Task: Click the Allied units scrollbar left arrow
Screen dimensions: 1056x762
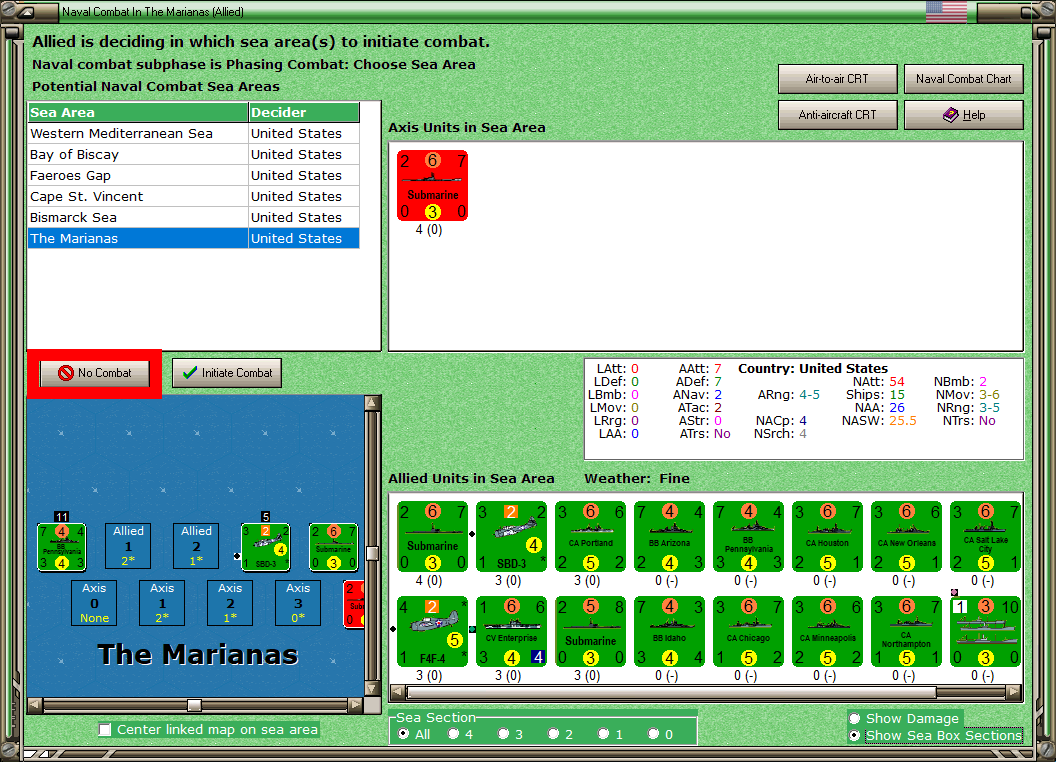Action: 398,692
